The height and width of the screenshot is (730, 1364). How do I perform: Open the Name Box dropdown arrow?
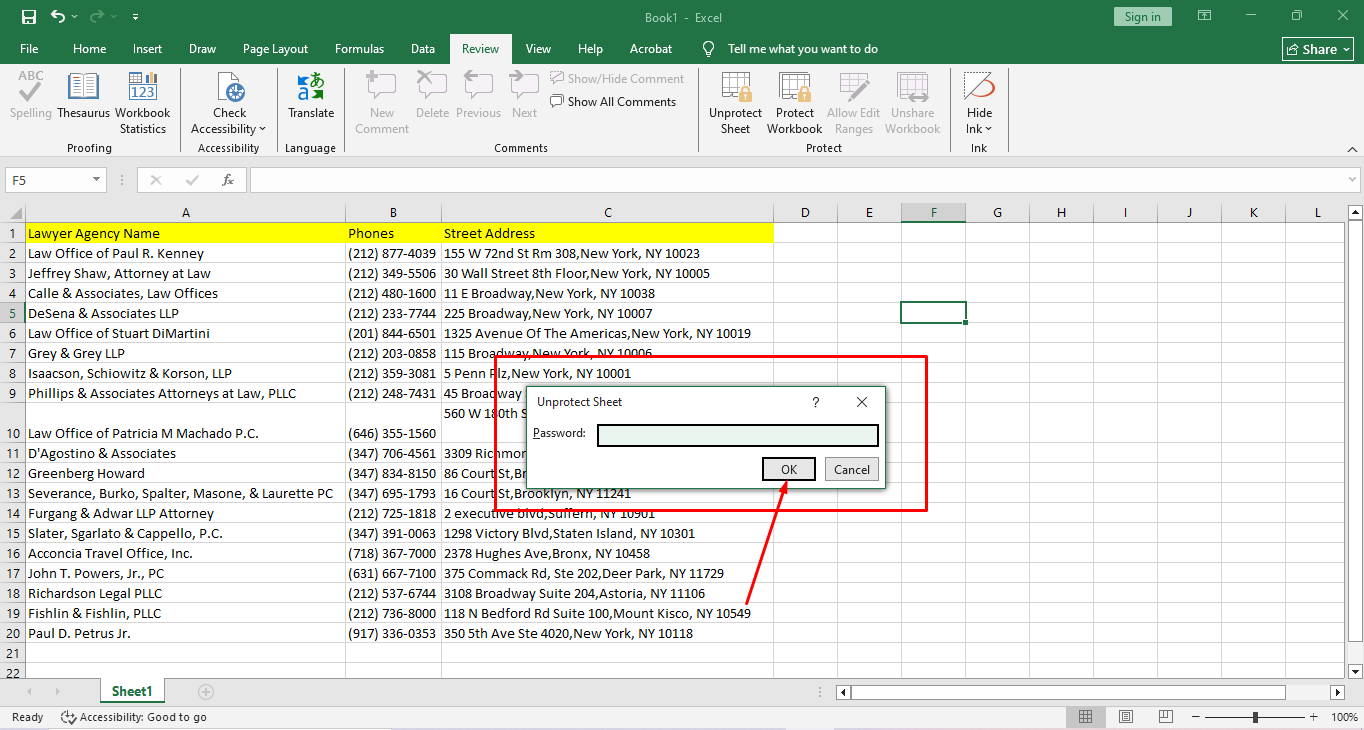point(97,180)
